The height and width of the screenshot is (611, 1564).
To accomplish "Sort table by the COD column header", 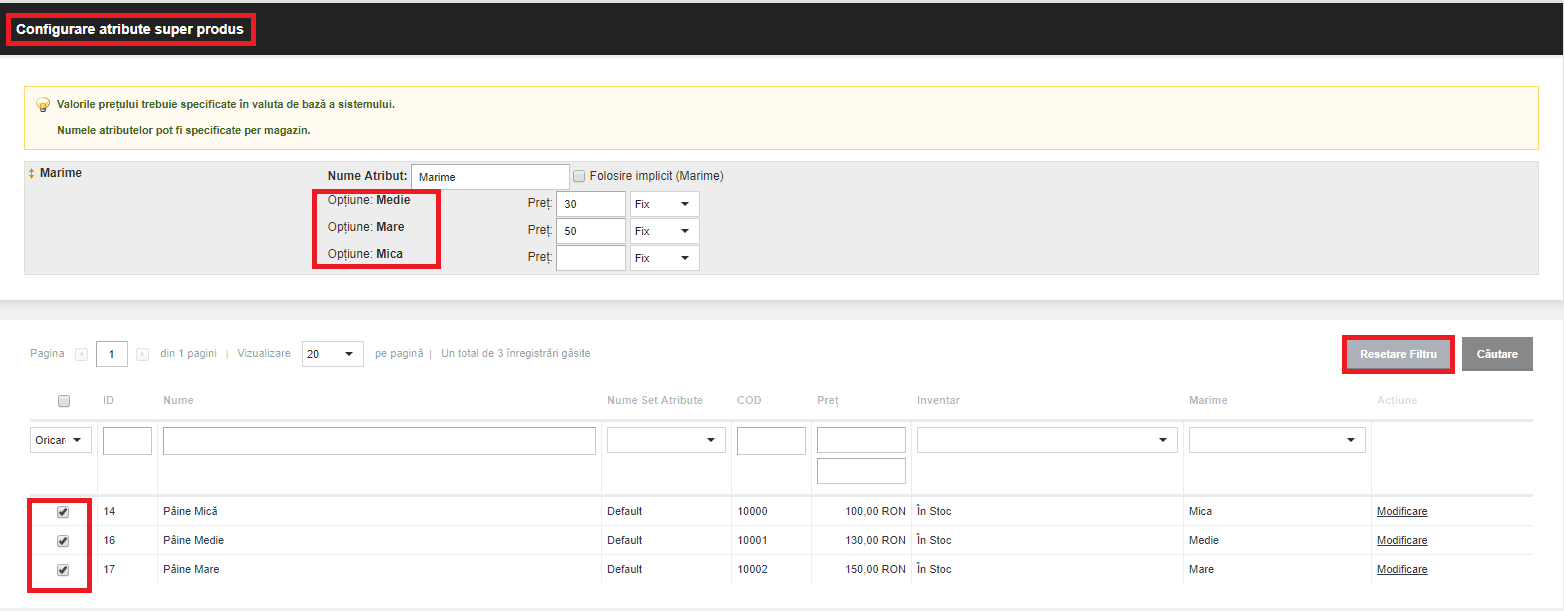I will (x=749, y=401).
